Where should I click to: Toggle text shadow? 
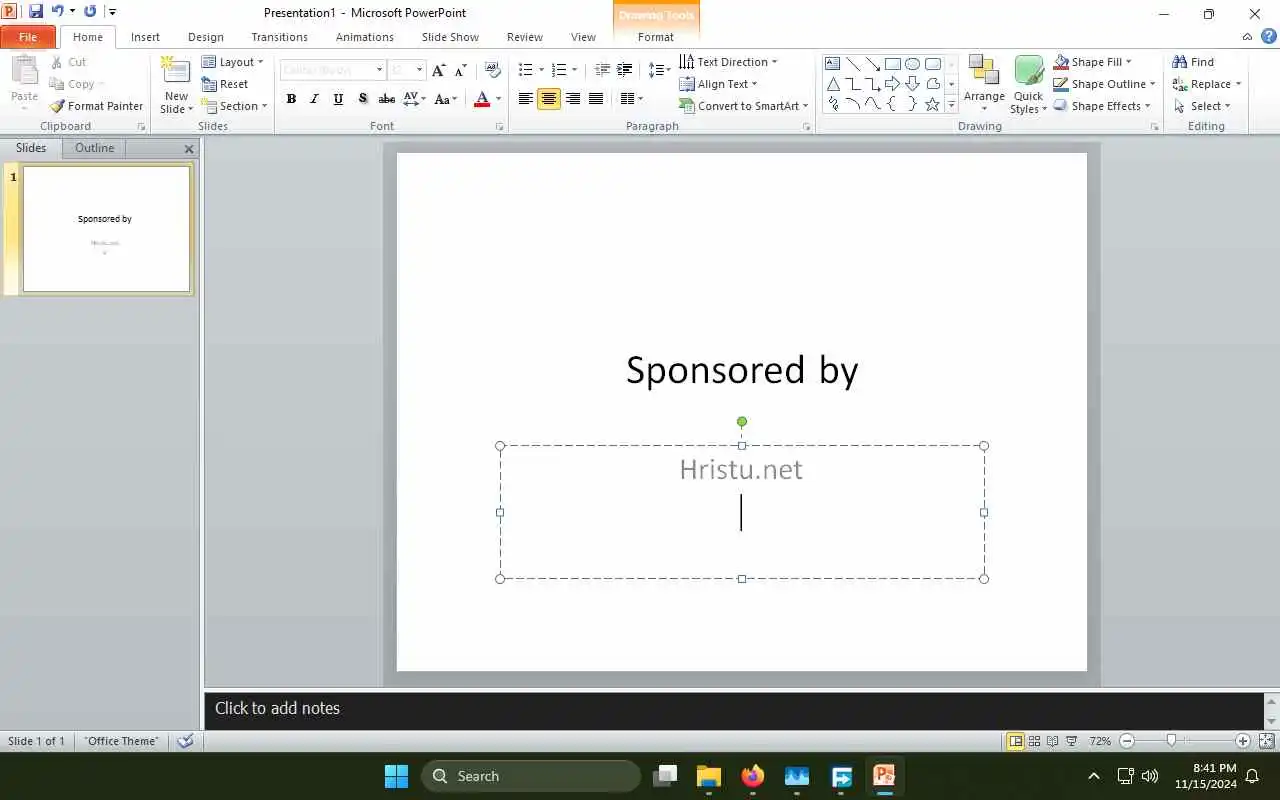pos(362,99)
